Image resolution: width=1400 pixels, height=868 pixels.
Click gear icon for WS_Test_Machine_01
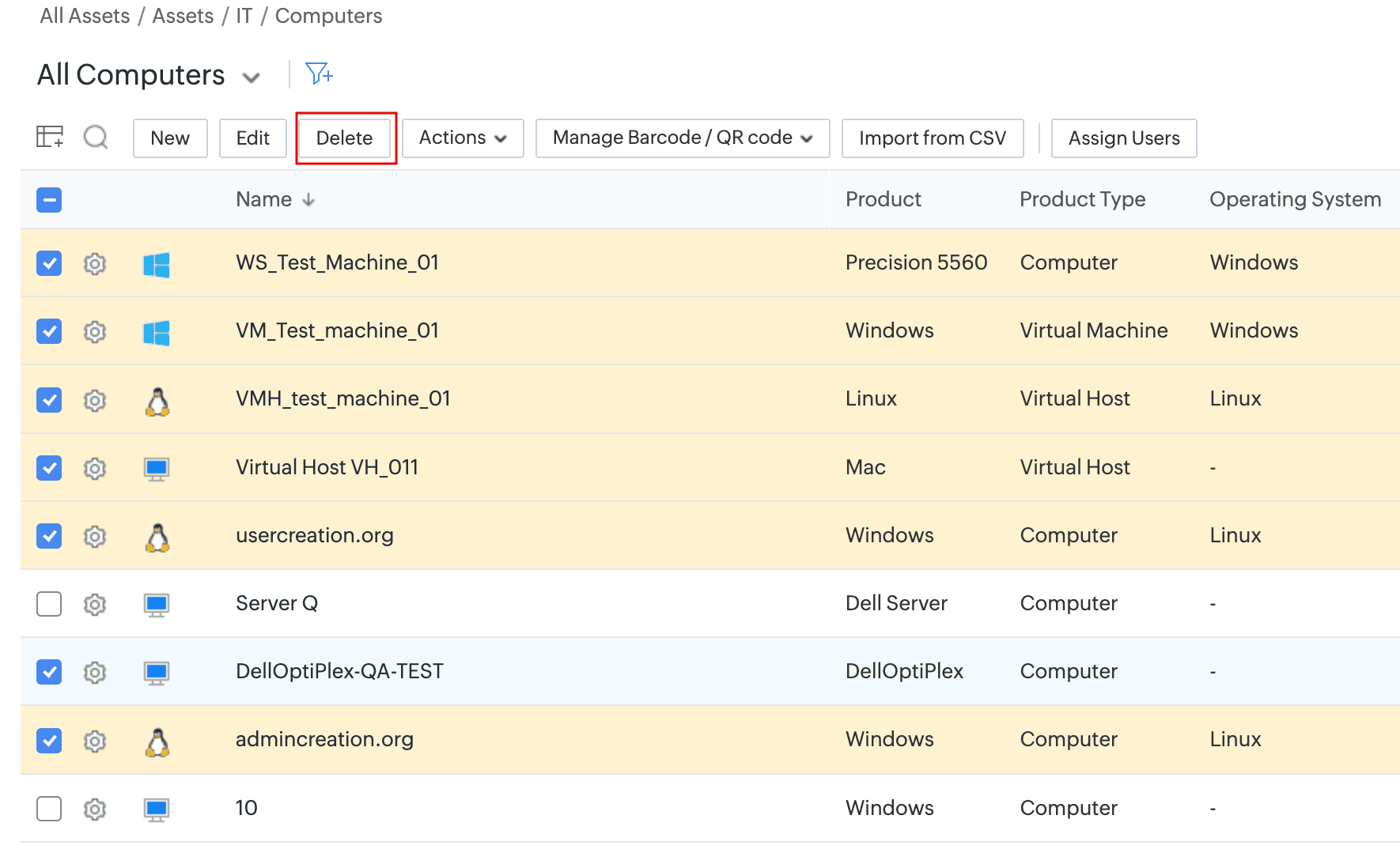95,263
